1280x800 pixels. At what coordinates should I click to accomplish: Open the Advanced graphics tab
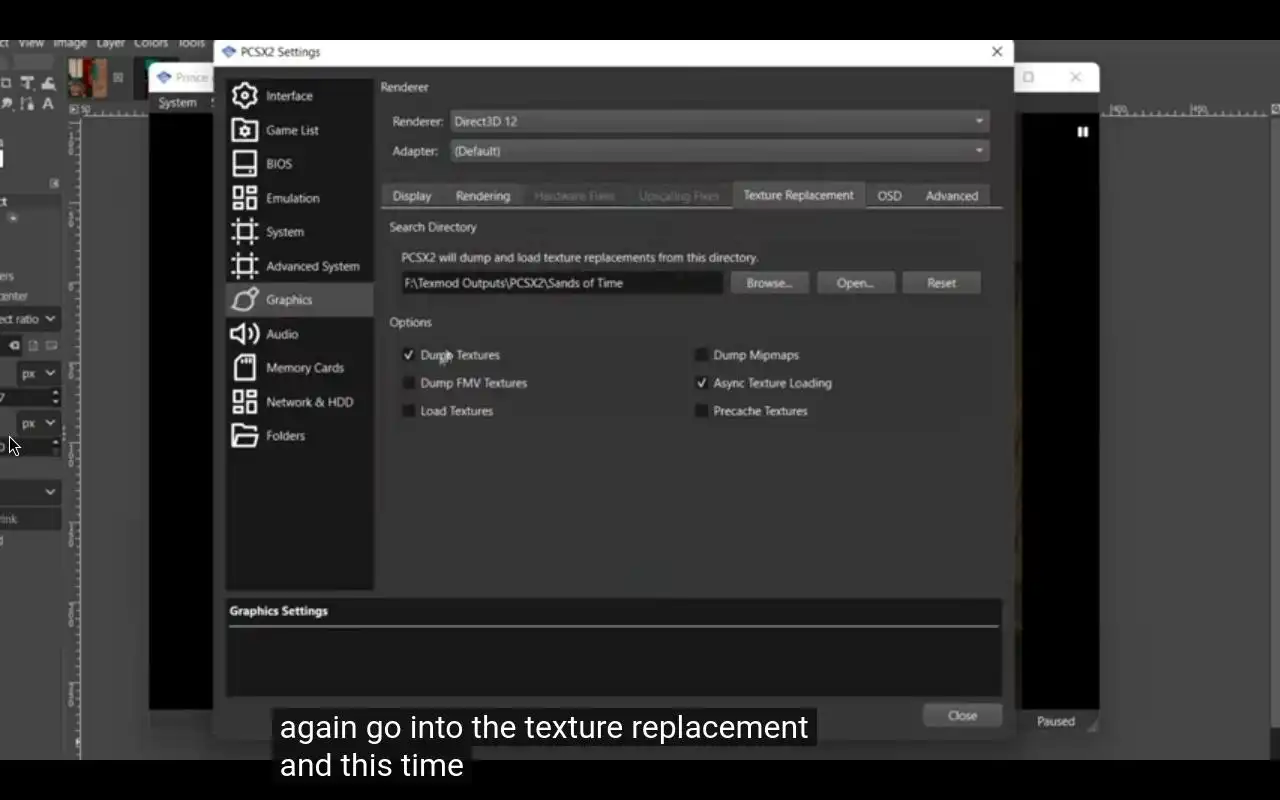click(x=951, y=196)
